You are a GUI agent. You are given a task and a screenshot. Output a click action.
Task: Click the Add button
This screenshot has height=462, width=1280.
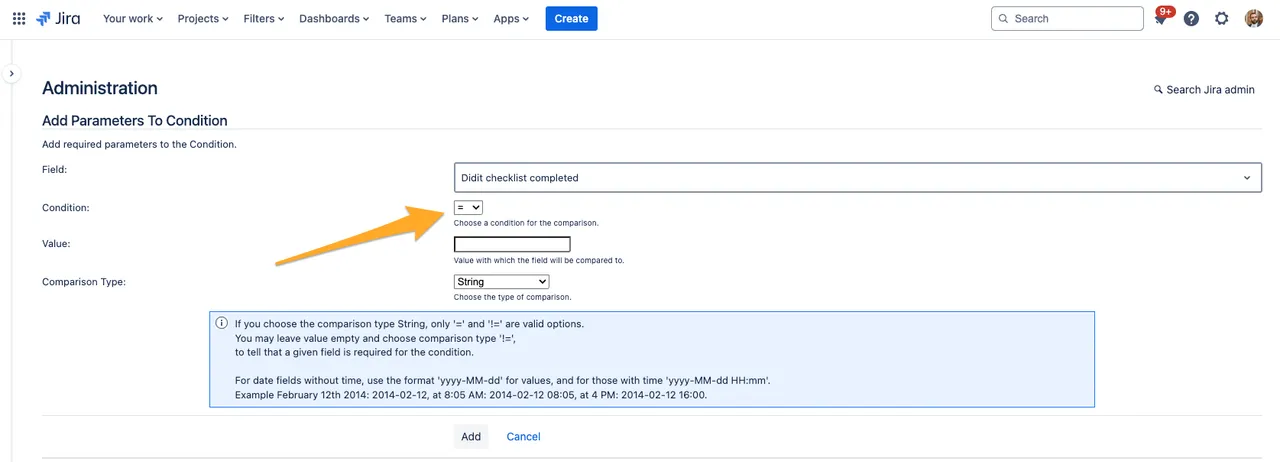tap(471, 436)
